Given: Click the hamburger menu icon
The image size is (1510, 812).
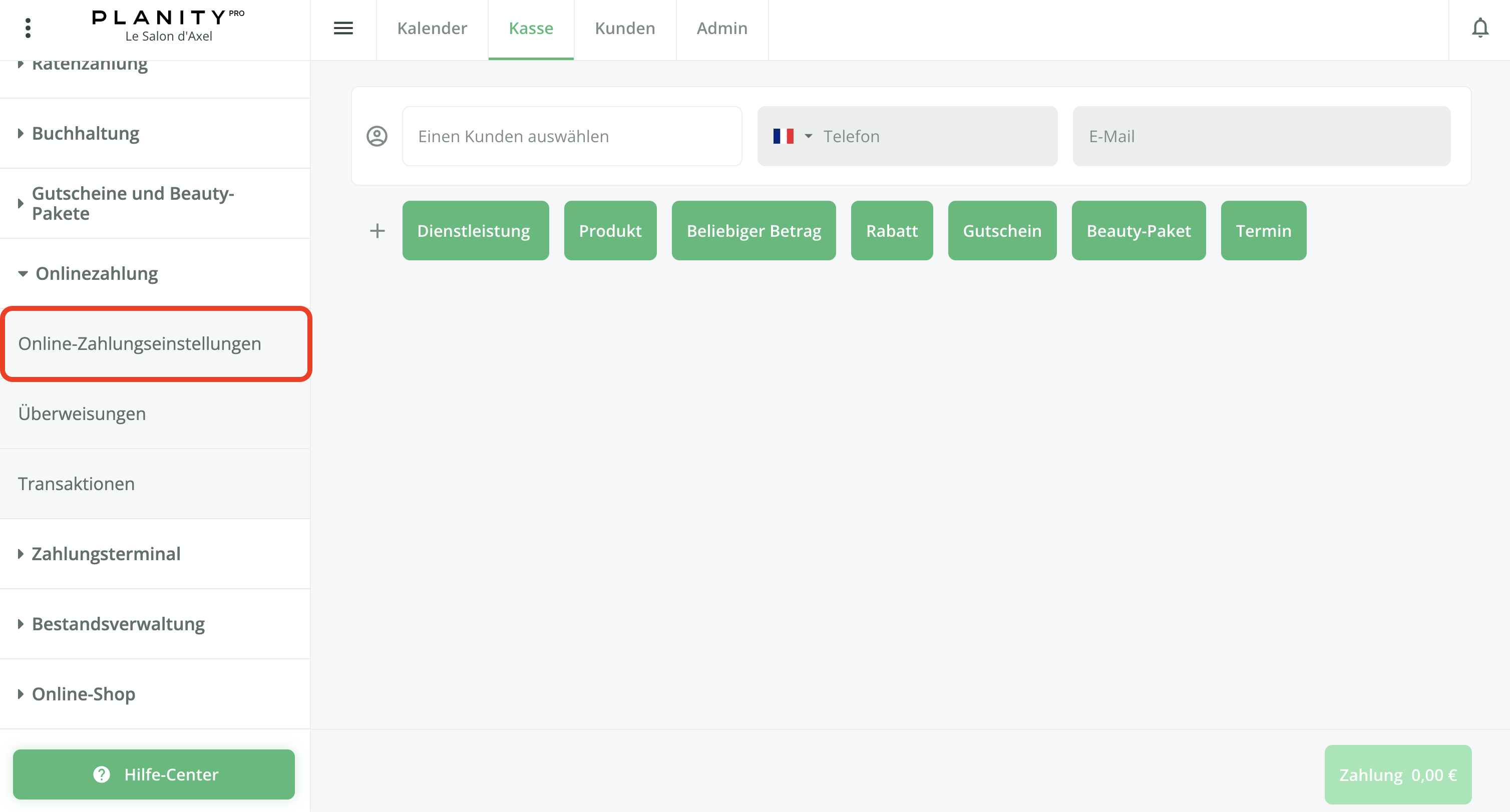Looking at the screenshot, I should tap(343, 28).
